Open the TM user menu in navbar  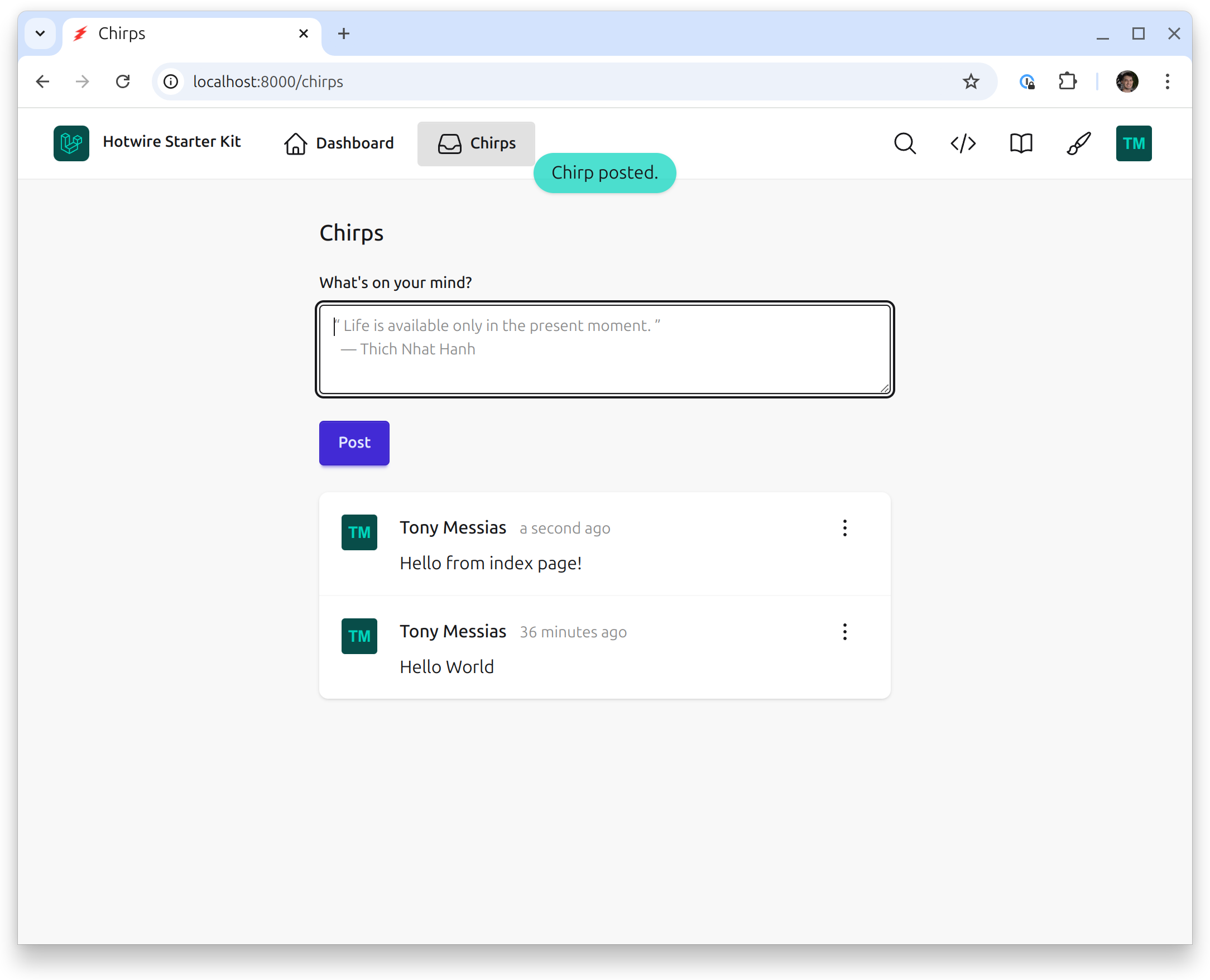(x=1133, y=143)
